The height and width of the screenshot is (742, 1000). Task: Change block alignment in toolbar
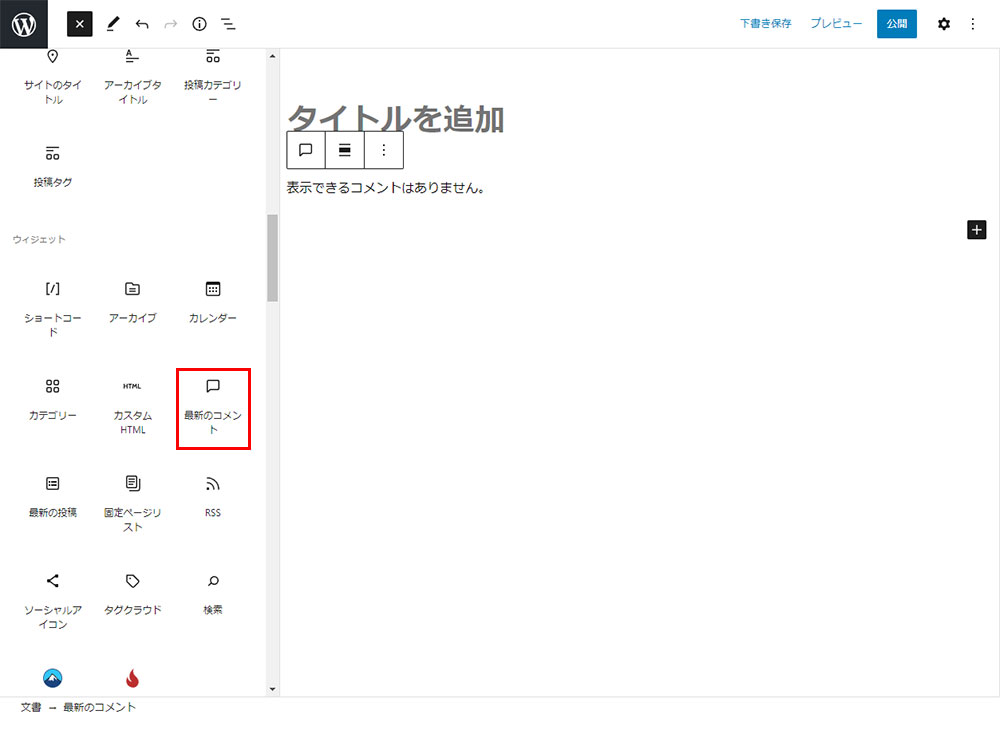point(345,150)
